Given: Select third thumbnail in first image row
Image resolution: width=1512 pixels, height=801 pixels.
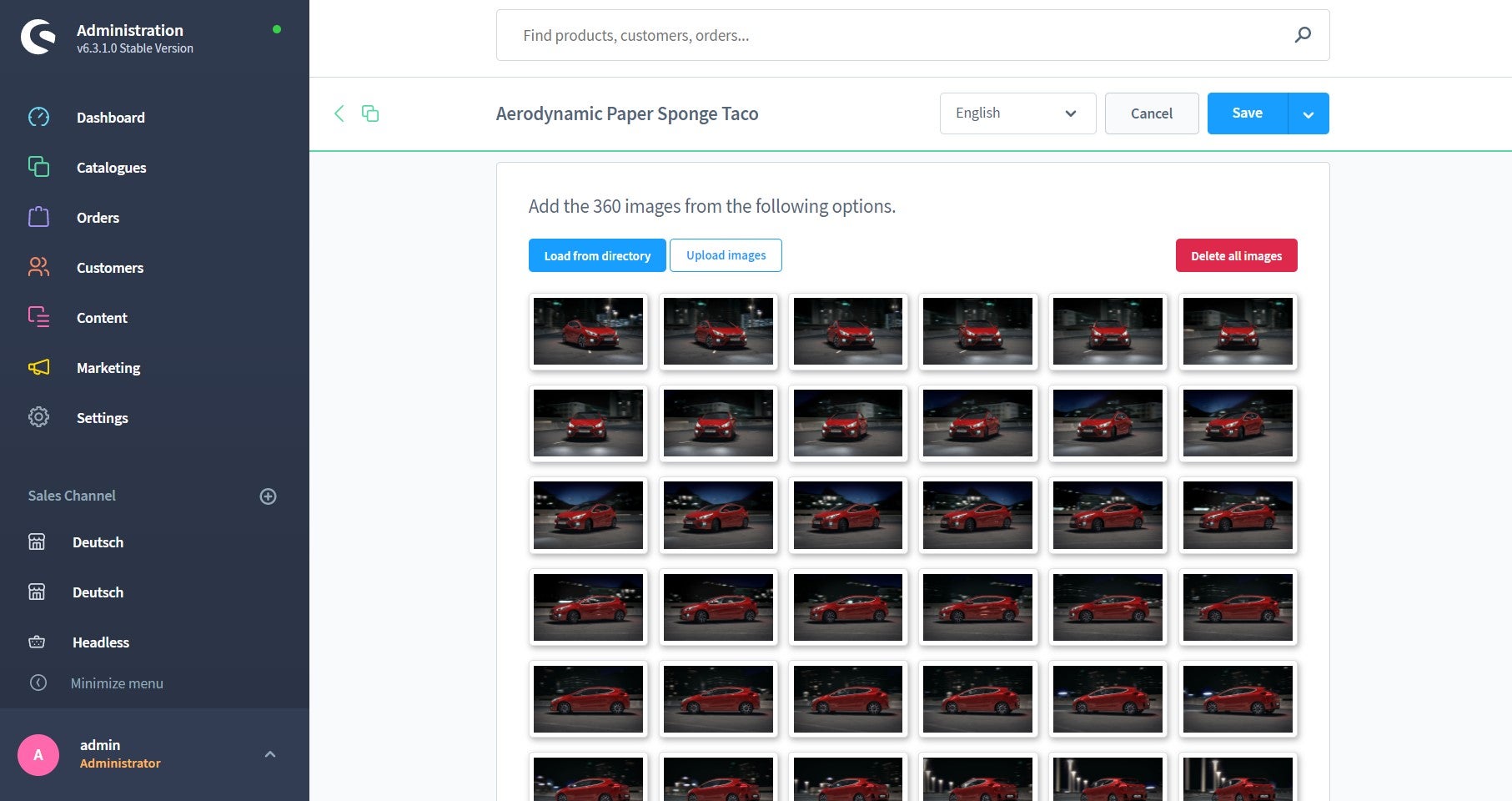Looking at the screenshot, I should coord(848,331).
